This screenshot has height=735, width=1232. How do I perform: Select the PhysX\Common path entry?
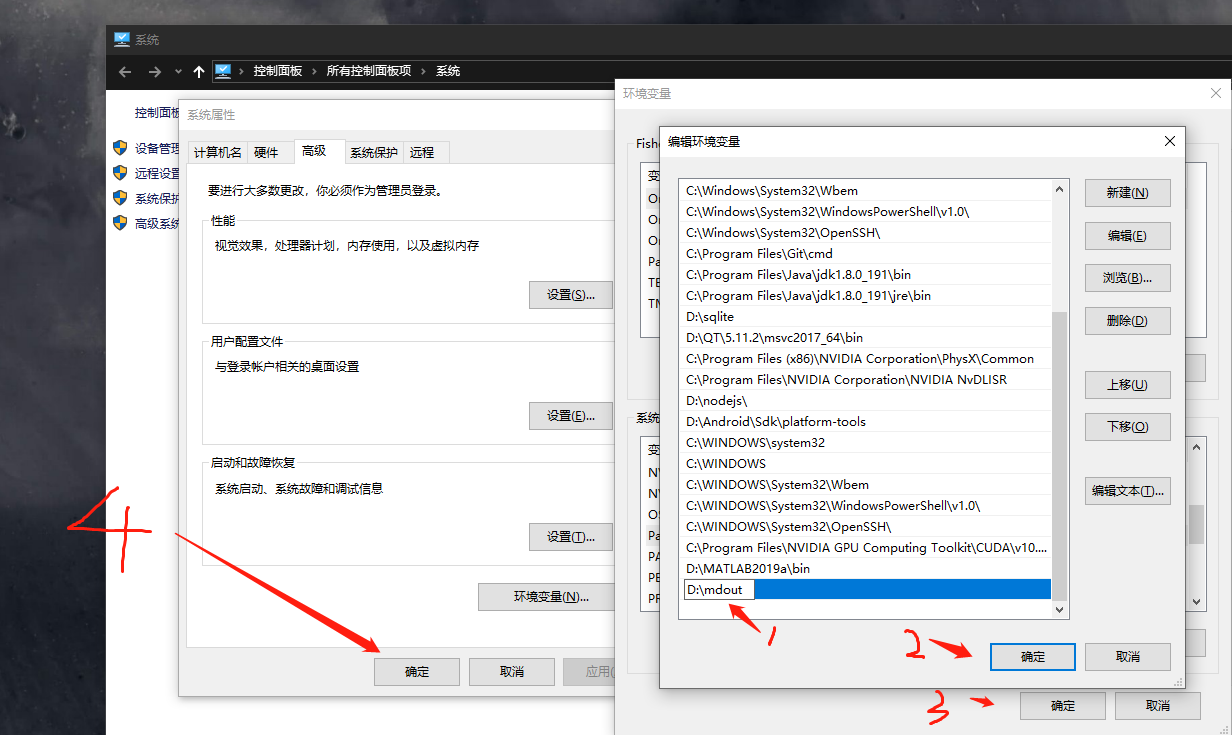tap(866, 359)
